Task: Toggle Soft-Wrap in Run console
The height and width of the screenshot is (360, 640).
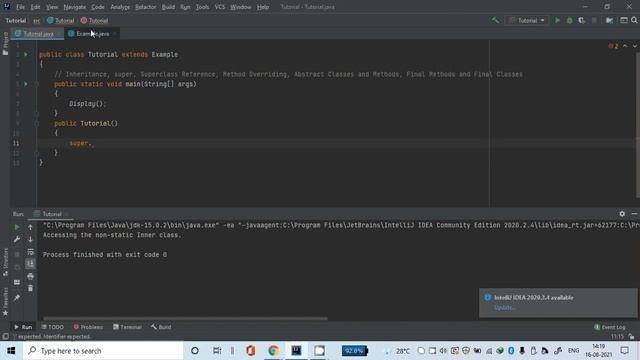Action: point(30,252)
